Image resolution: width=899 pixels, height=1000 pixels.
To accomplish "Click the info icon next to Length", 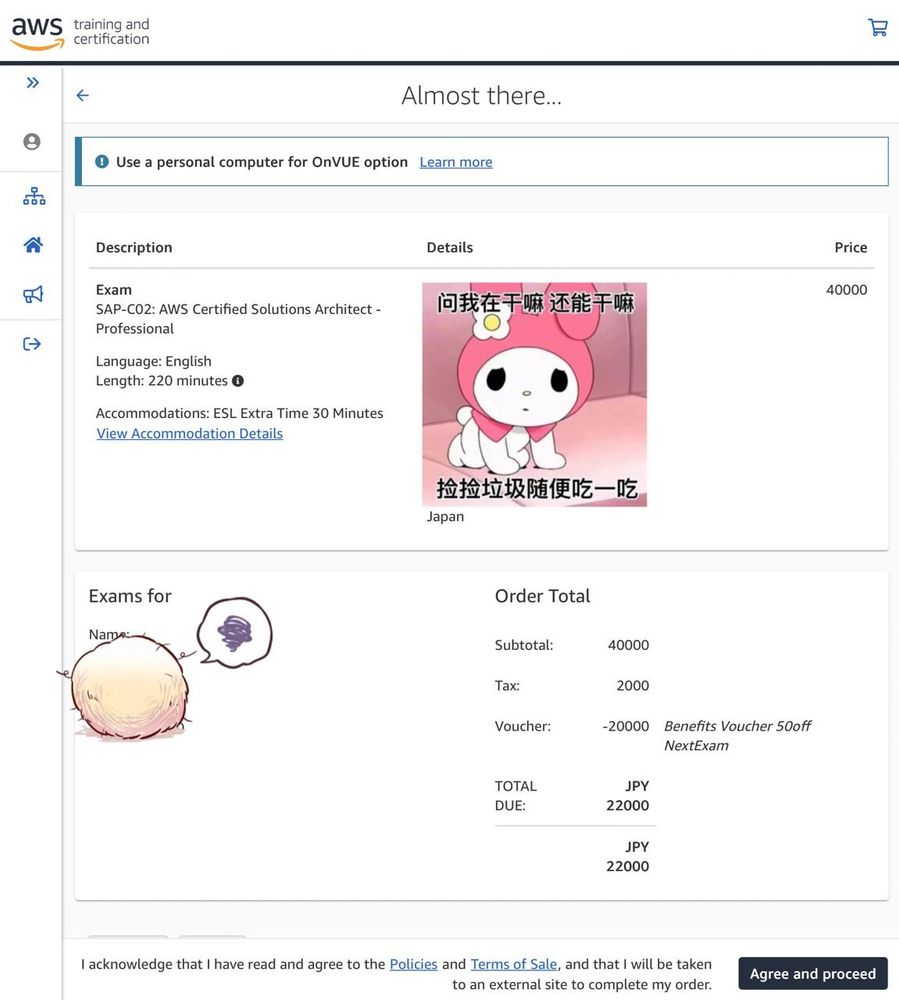I will 238,381.
